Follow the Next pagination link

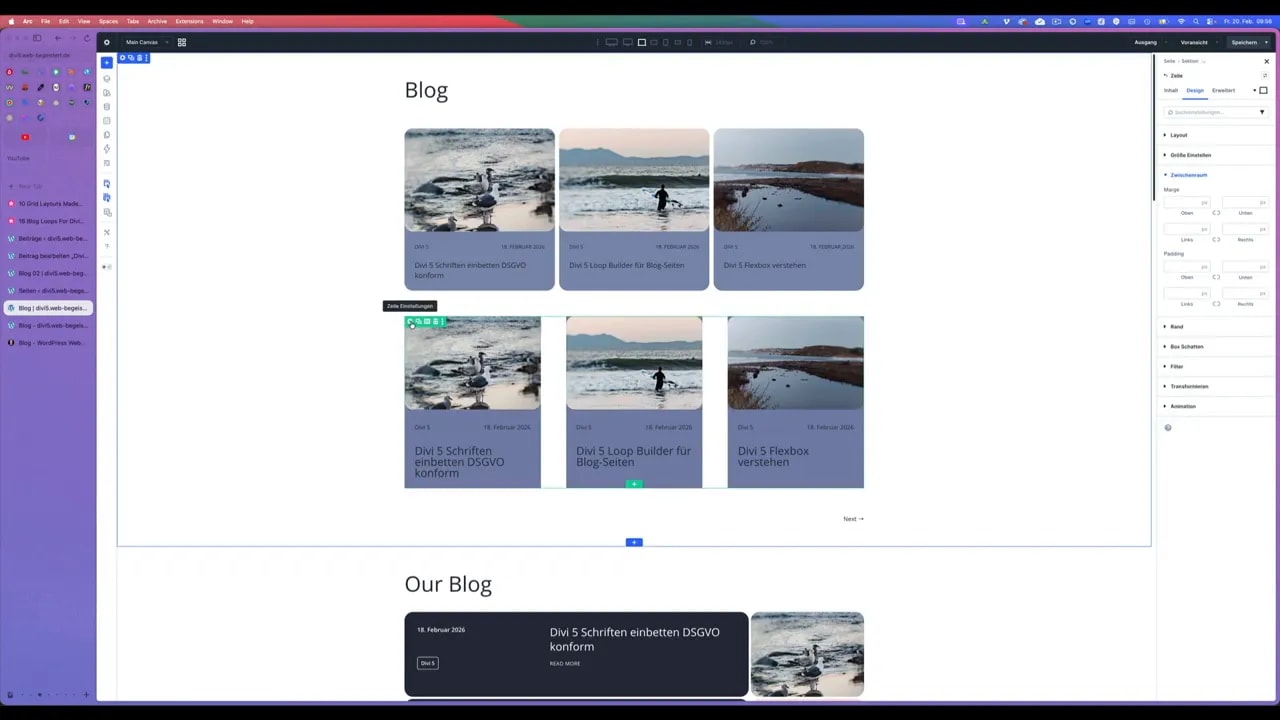[x=852, y=519]
